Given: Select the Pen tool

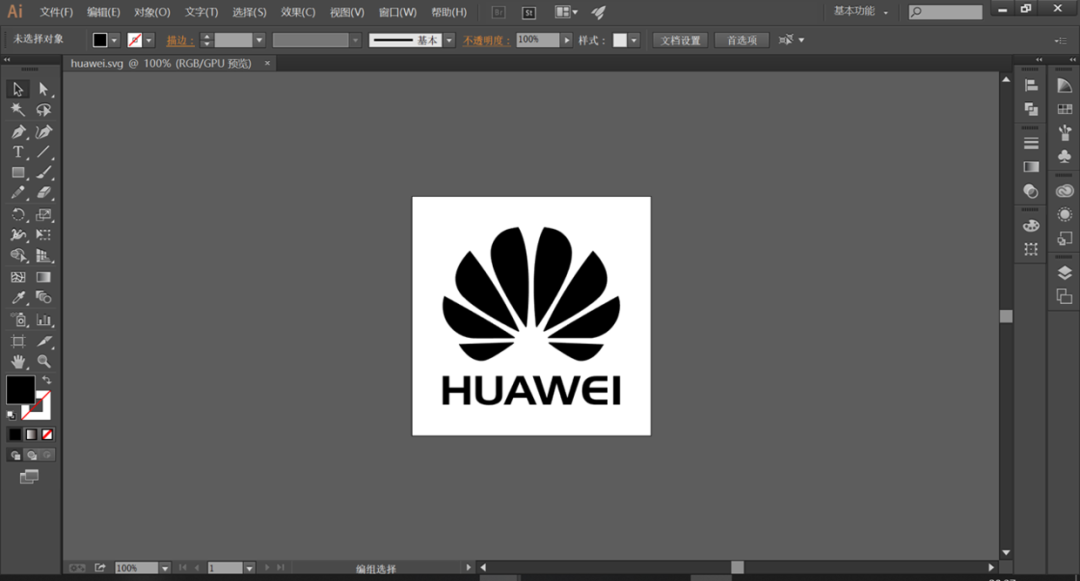Looking at the screenshot, I should click(18, 131).
